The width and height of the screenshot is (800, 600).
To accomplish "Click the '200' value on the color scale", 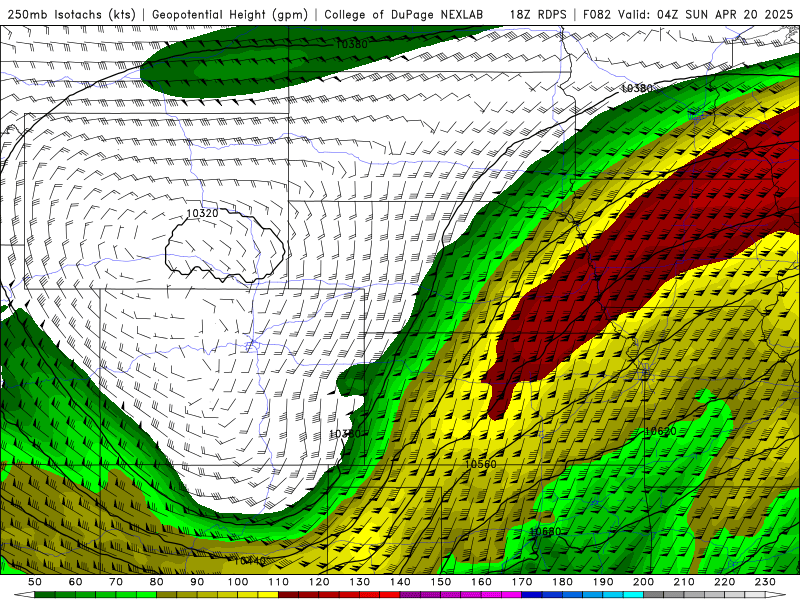I will point(644,582).
